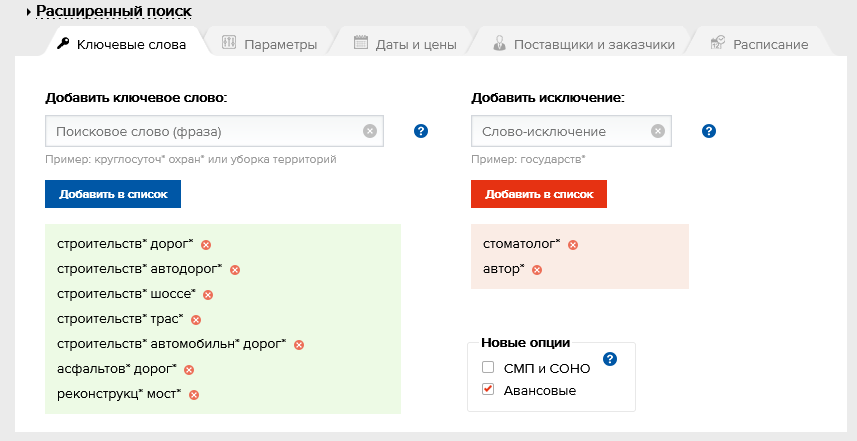
Task: Open help icon next to exclusion field
Action: coord(709,131)
